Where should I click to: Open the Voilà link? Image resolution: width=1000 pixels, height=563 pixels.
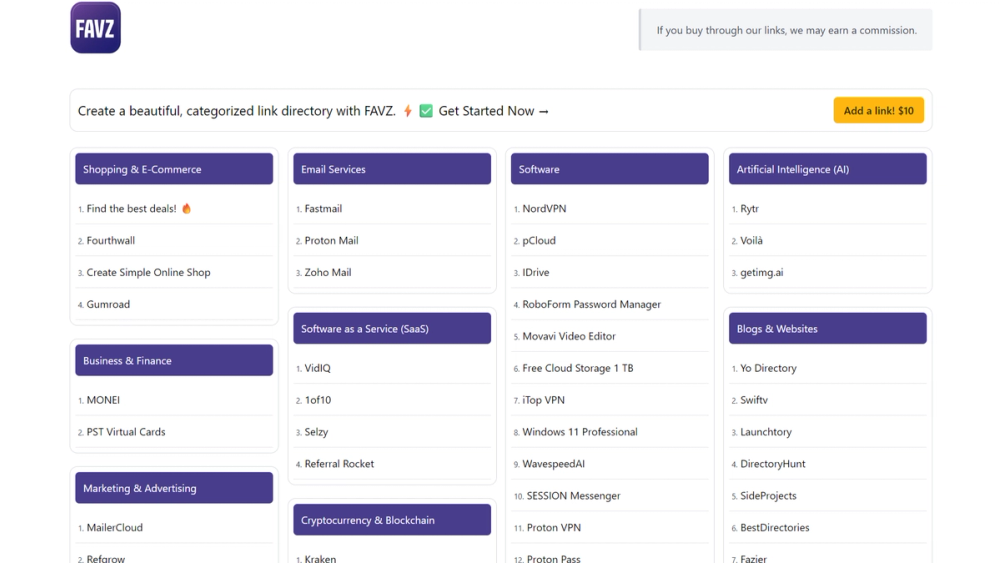click(x=751, y=240)
